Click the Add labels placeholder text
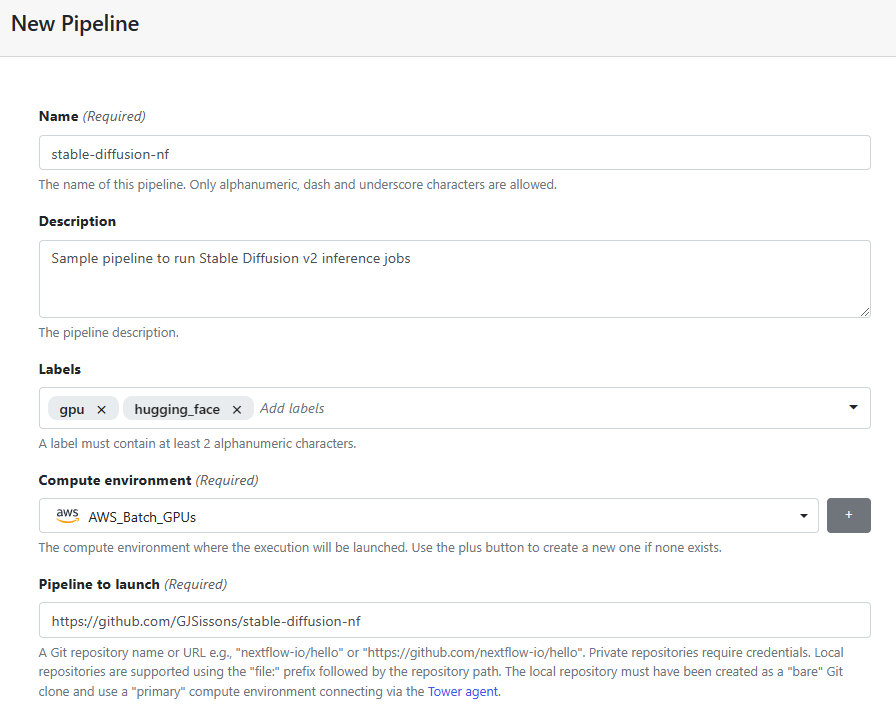Image resolution: width=896 pixels, height=704 pixels. tap(292, 409)
